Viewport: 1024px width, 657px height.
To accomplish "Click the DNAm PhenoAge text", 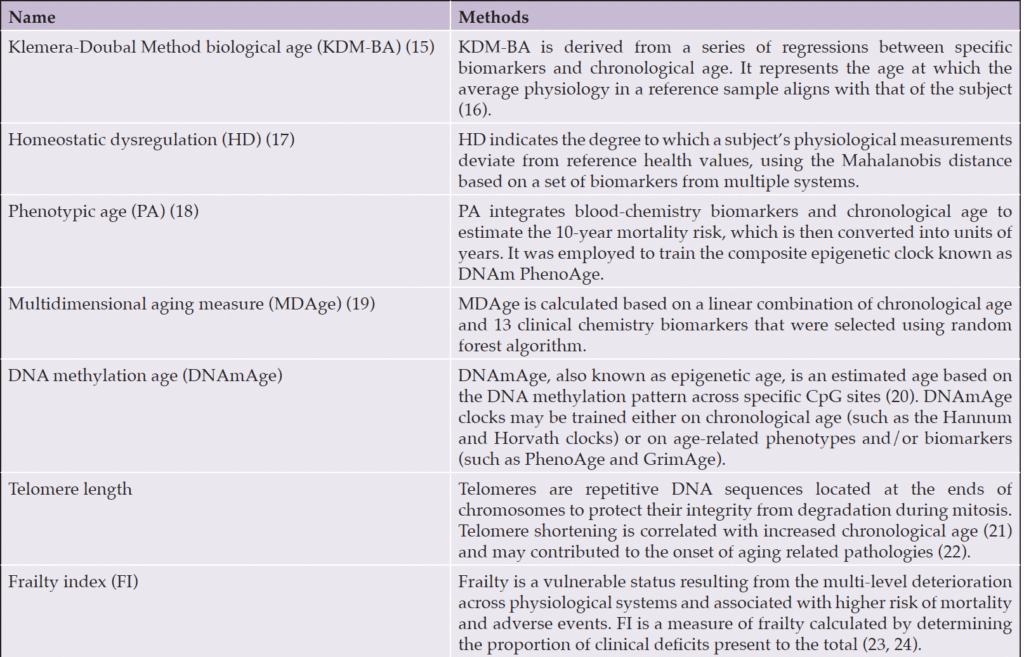I will [529, 274].
